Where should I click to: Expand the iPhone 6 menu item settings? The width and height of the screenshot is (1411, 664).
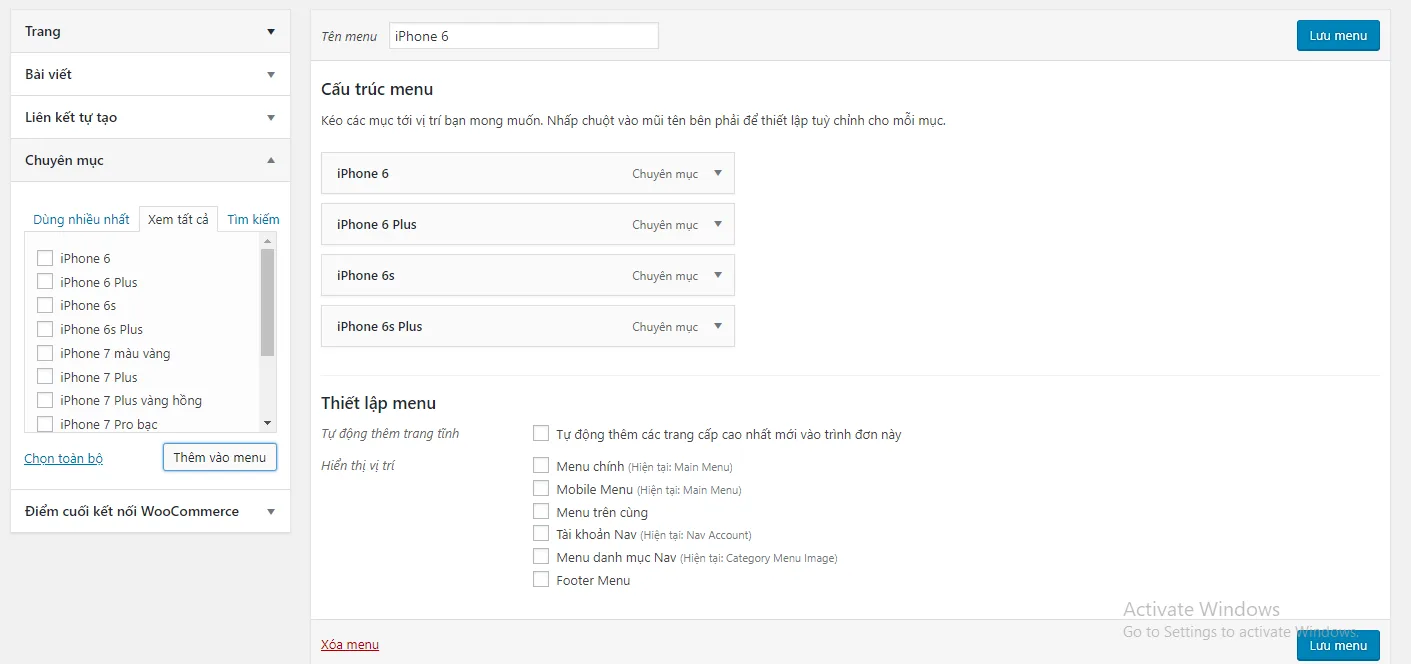[x=718, y=173]
